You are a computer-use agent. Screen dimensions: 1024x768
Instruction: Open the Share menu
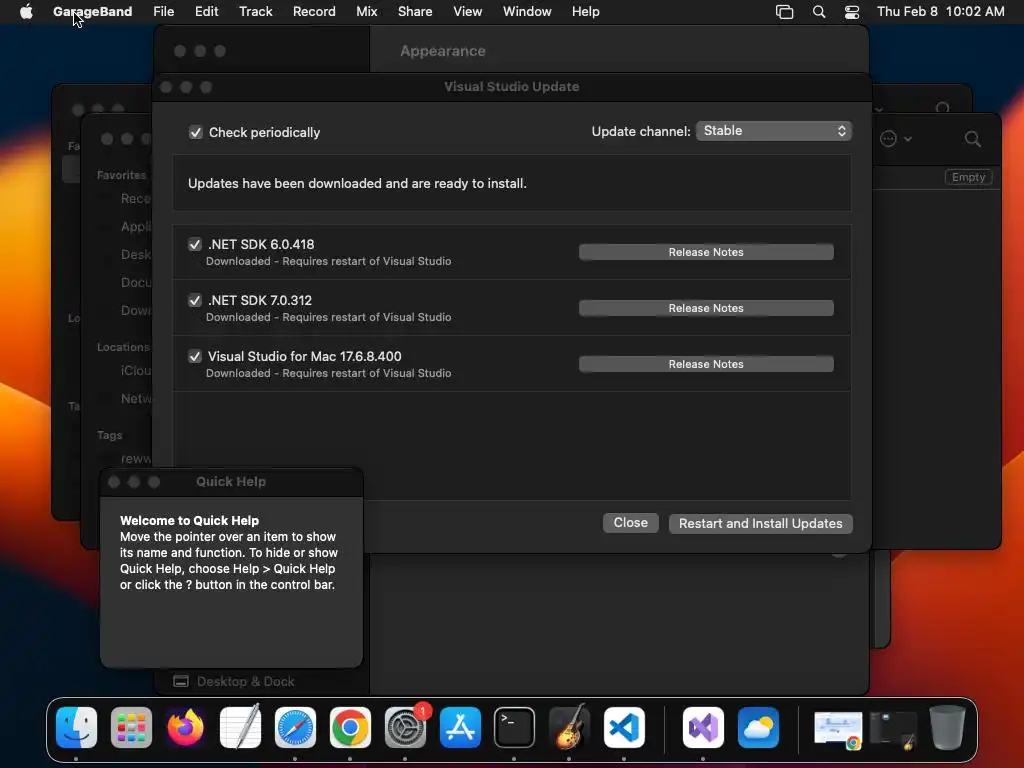(x=415, y=11)
